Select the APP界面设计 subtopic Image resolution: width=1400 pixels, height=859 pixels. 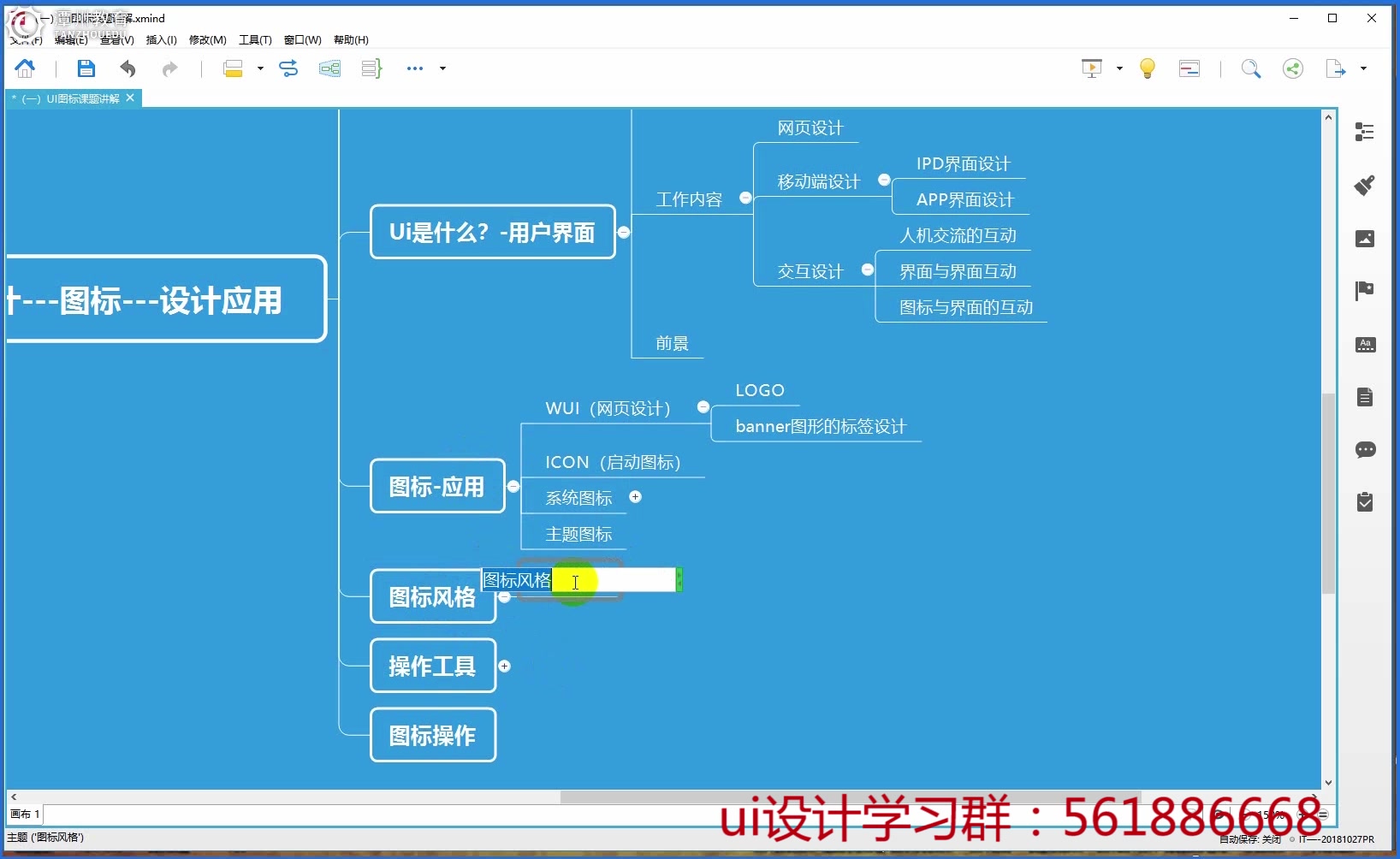pyautogui.click(x=964, y=199)
